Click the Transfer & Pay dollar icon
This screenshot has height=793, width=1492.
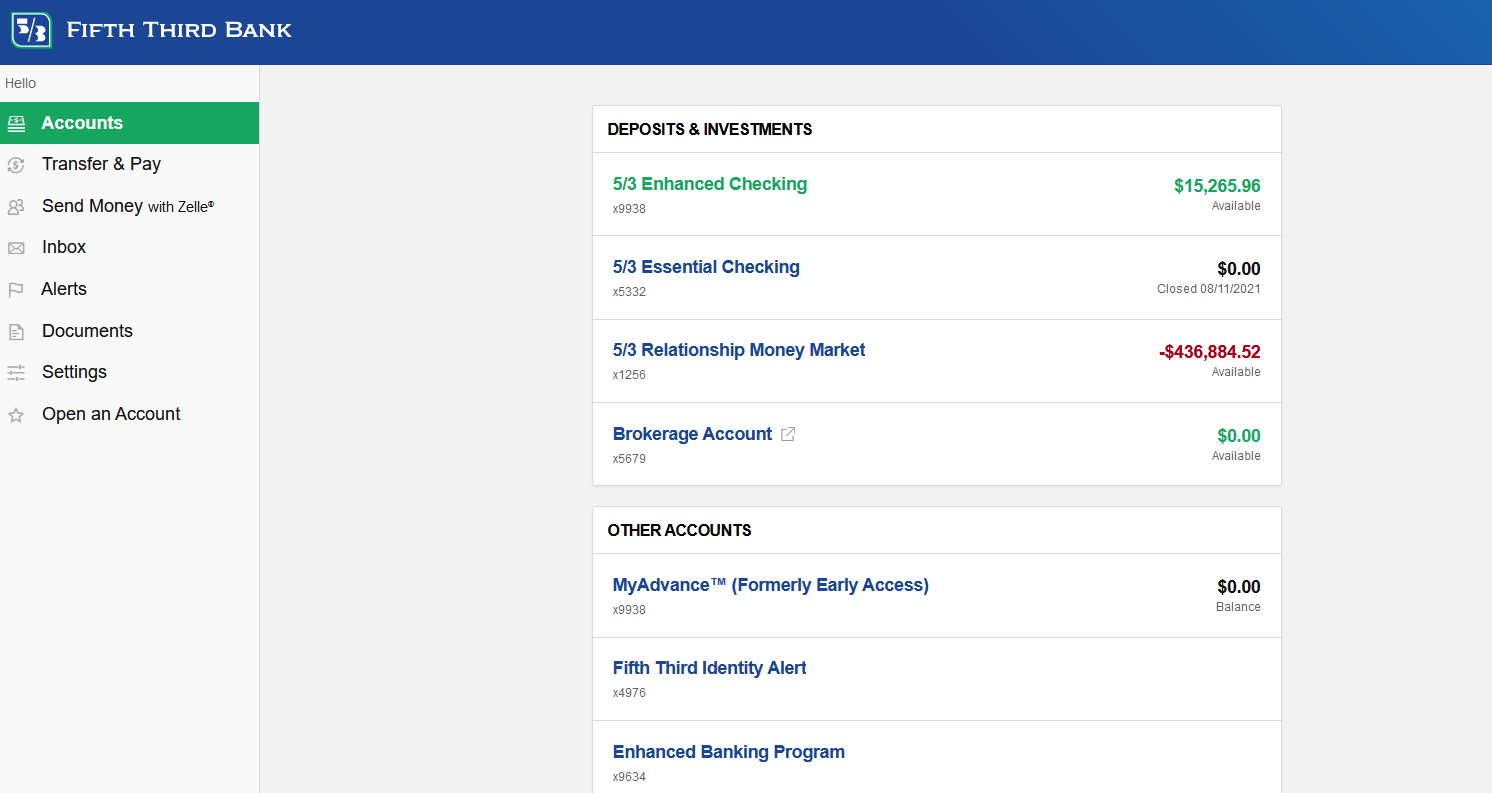(16, 165)
